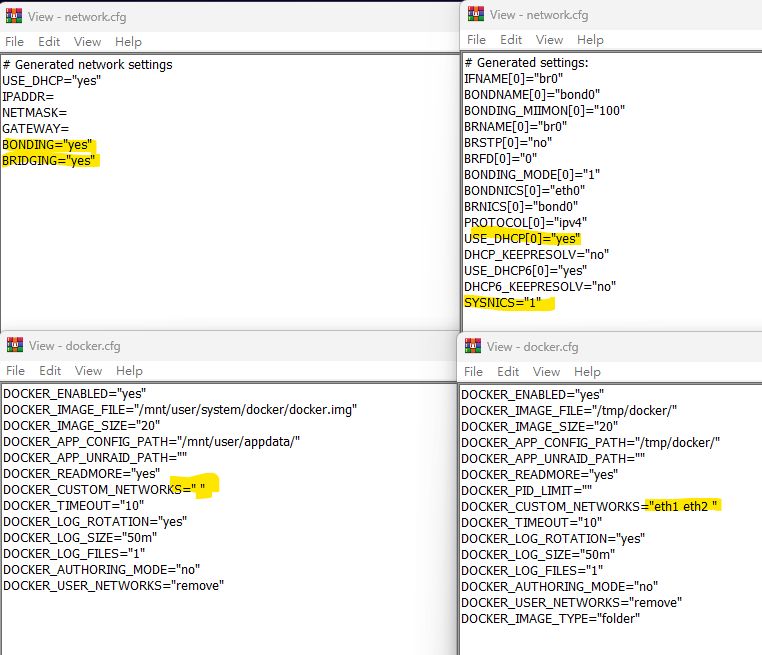Open View menu in top-left network.cfg window

87,42
